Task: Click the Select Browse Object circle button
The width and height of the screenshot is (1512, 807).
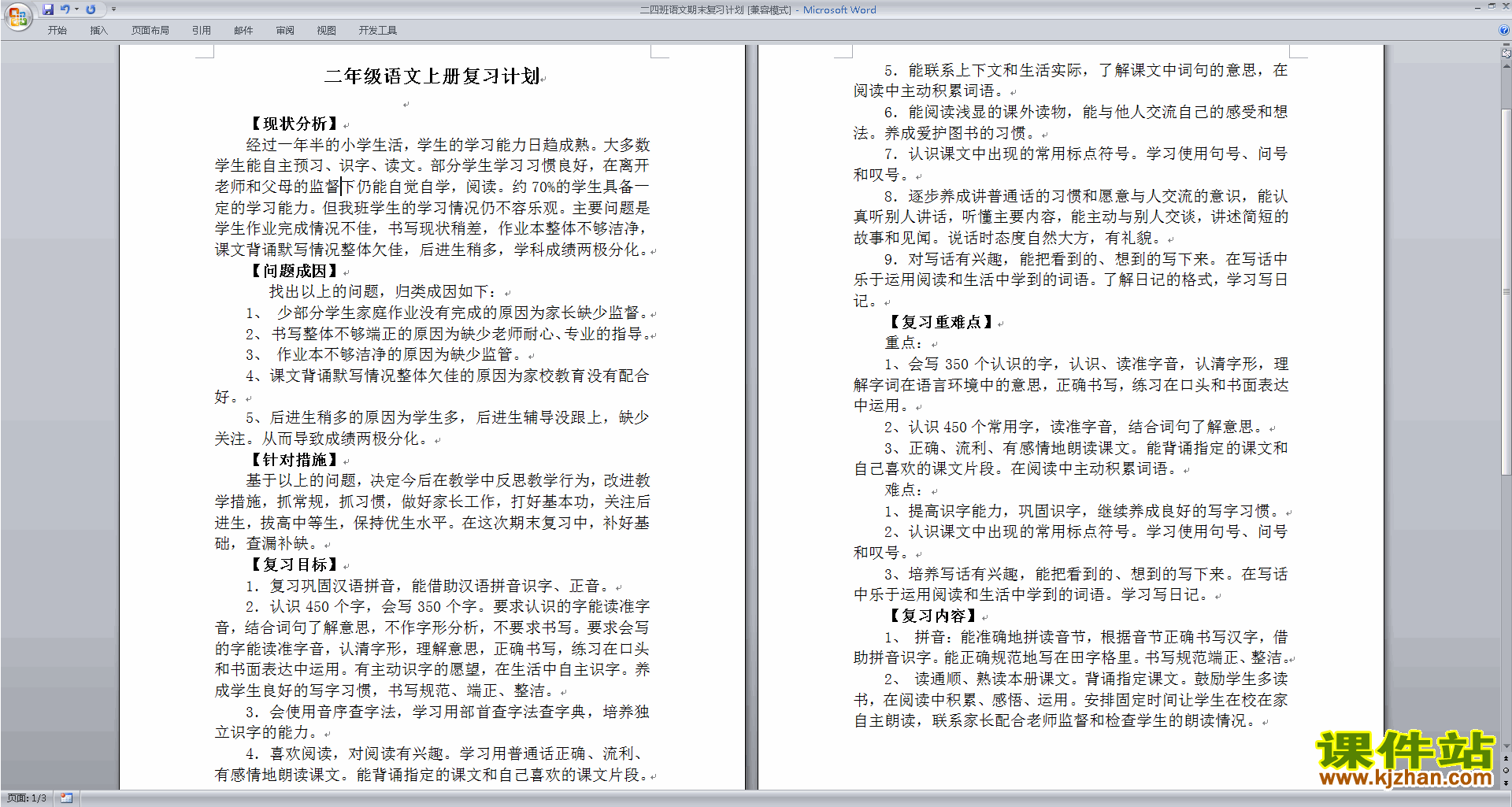Action: click(x=1506, y=771)
